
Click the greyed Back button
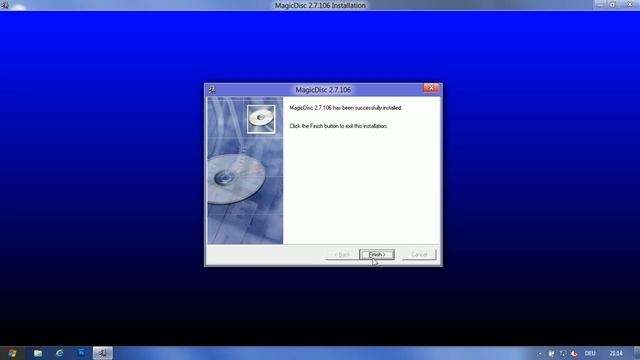pos(342,254)
